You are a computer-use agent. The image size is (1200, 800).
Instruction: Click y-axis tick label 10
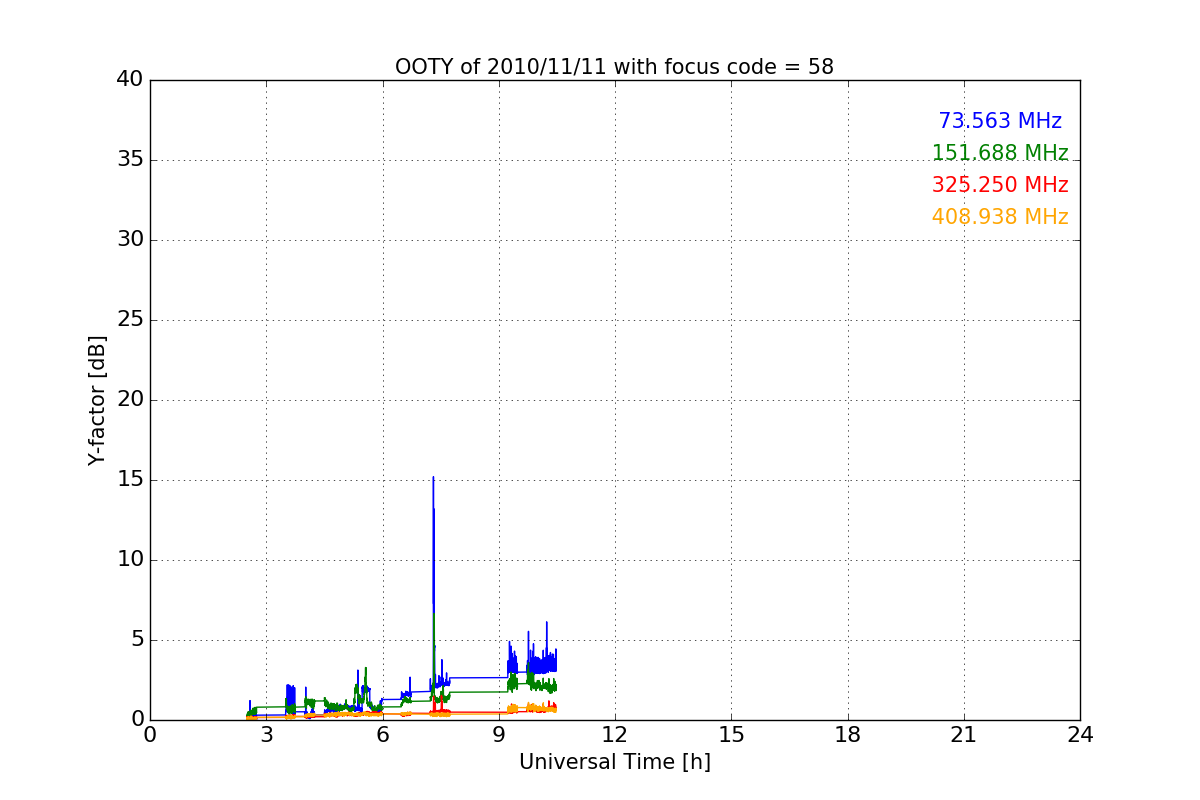[x=129, y=560]
